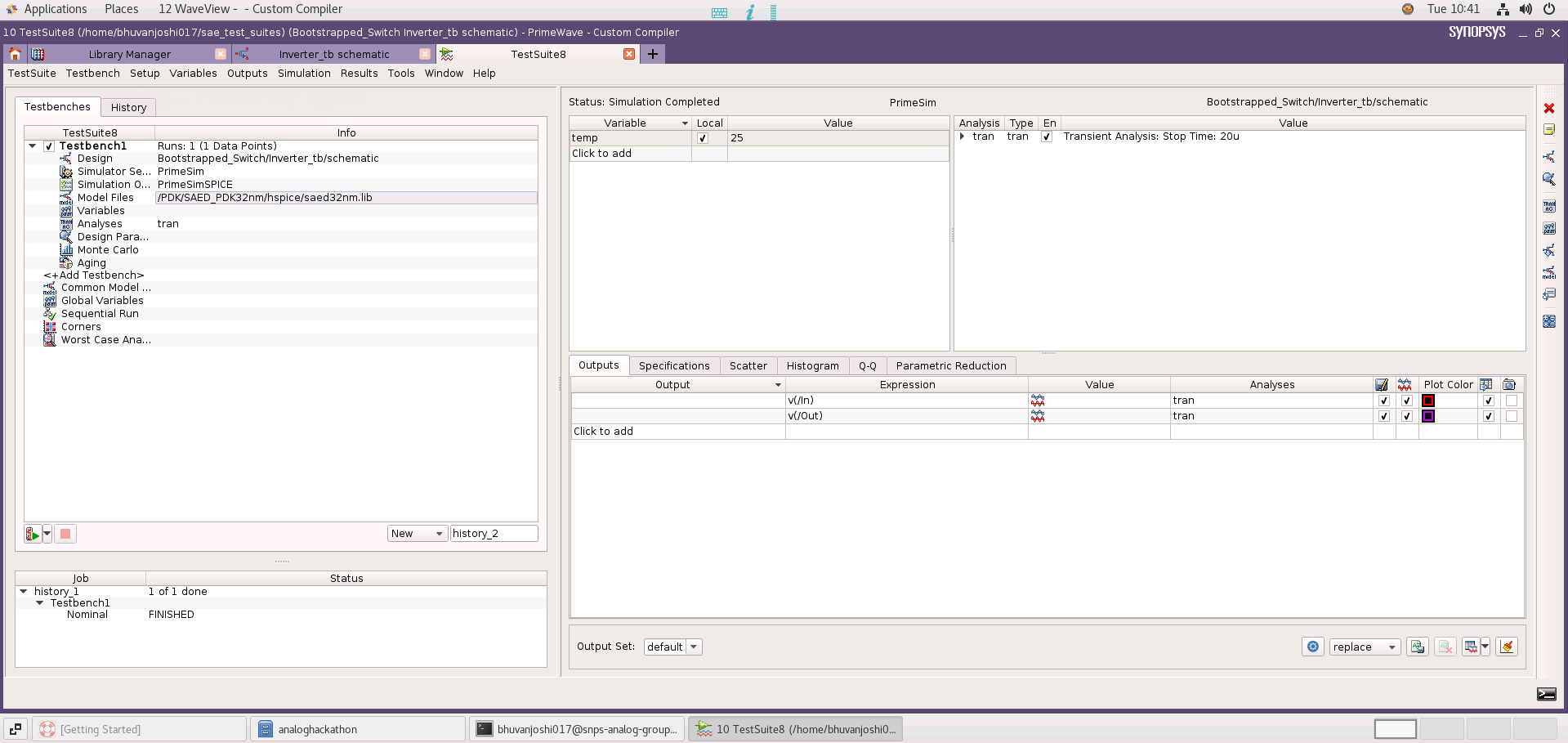Click the gear settings icon beside Output Set
The image size is (1568, 743).
[x=1313, y=647]
